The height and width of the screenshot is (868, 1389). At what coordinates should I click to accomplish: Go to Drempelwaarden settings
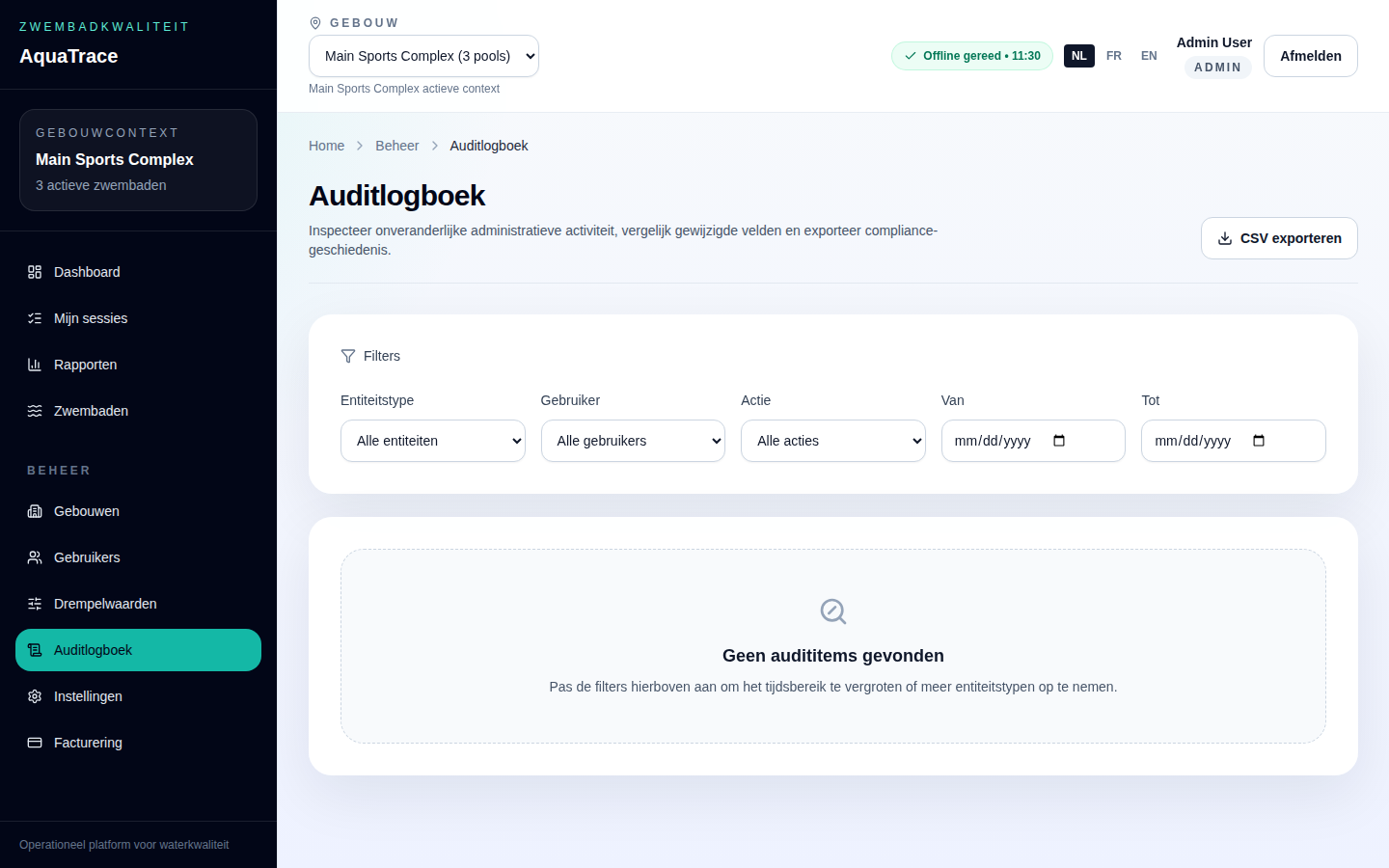pyautogui.click(x=138, y=604)
